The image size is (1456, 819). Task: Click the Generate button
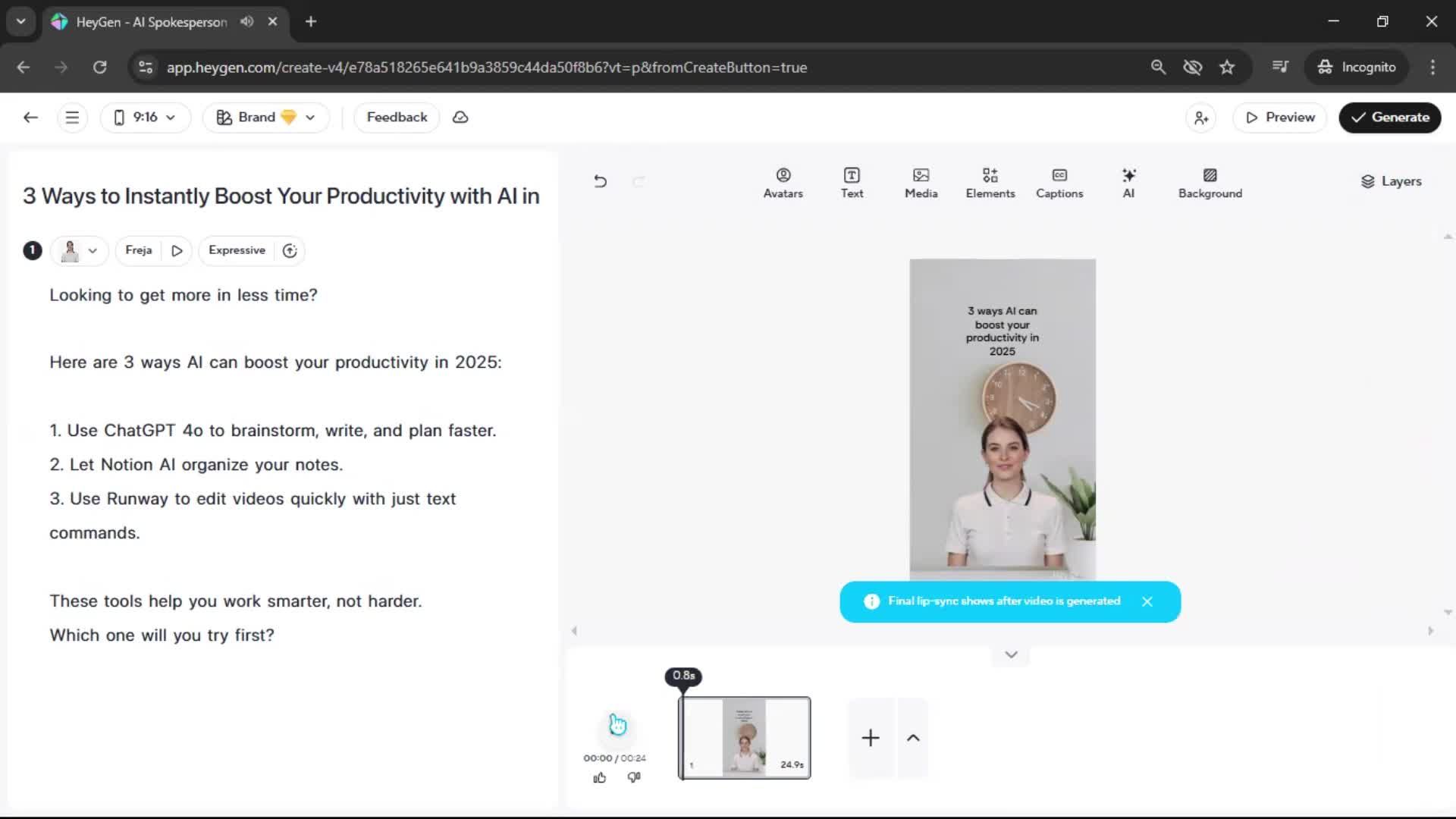[1389, 118]
